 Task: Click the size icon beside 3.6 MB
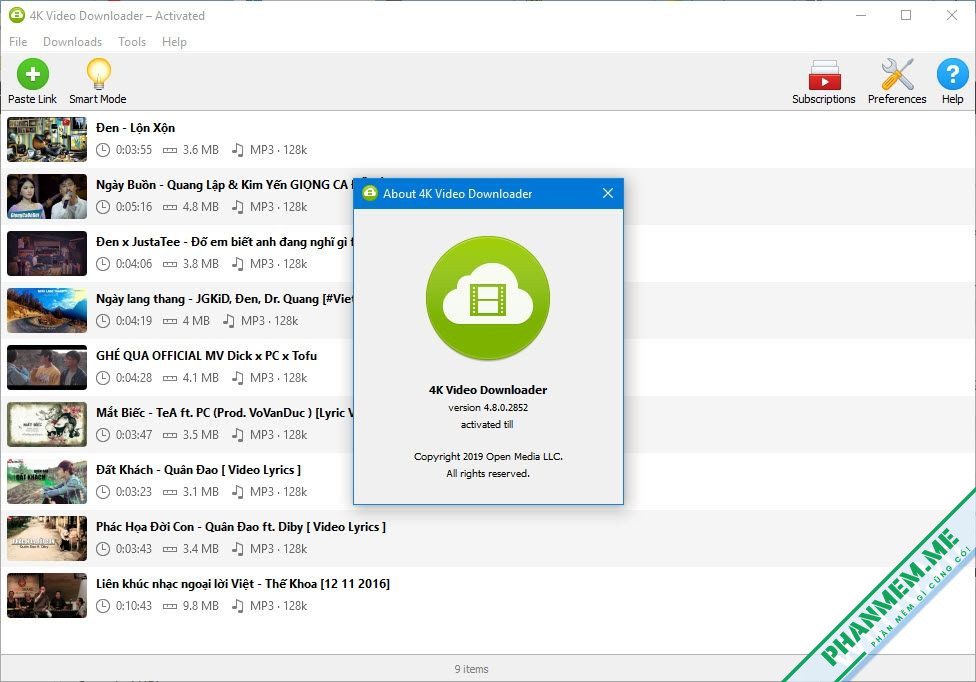point(170,151)
